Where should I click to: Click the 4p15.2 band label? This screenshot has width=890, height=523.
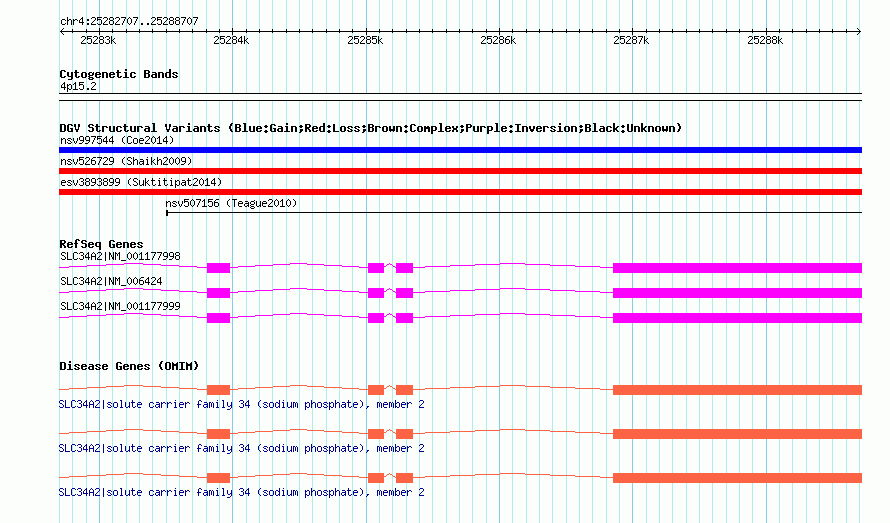78,86
